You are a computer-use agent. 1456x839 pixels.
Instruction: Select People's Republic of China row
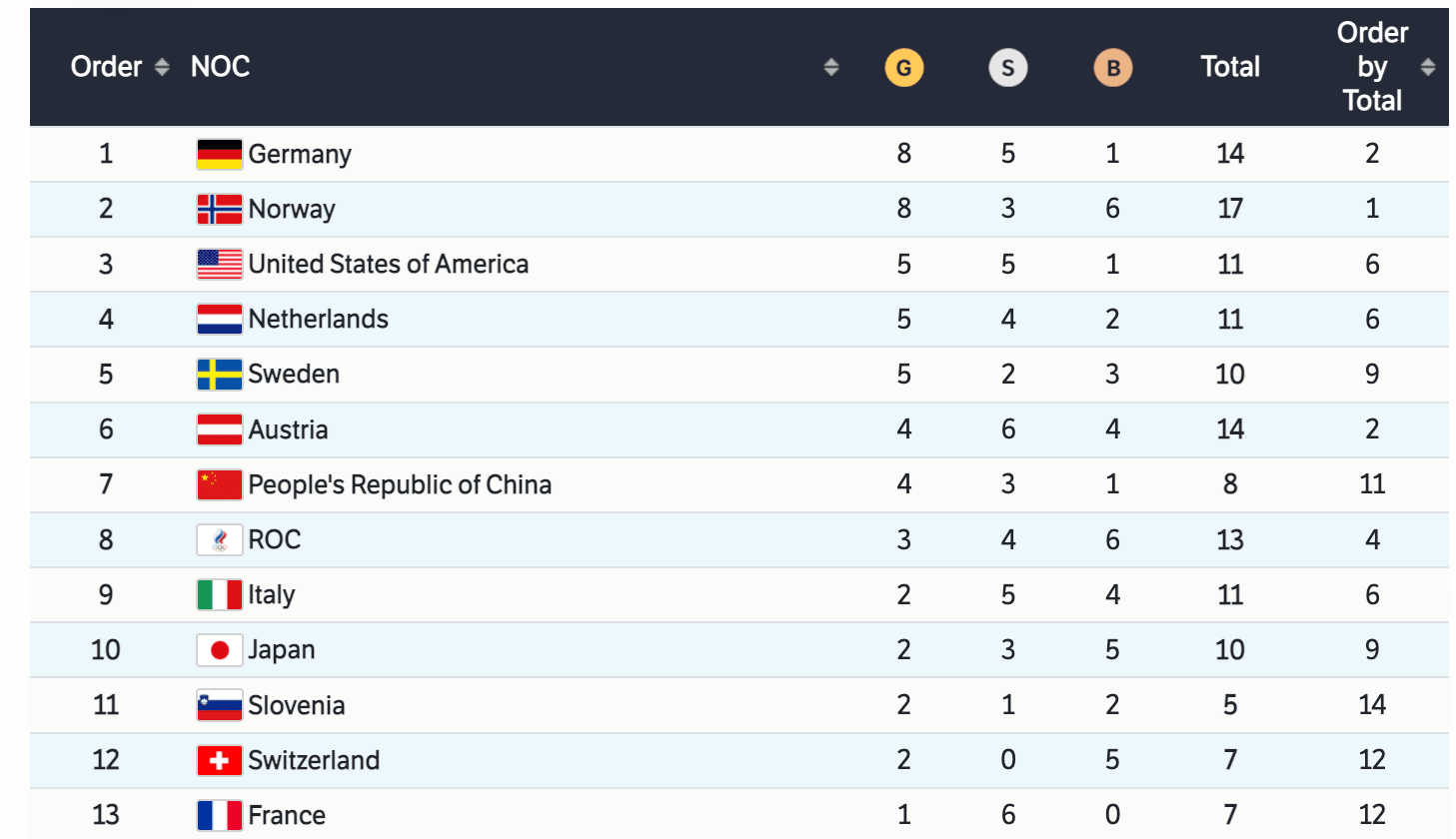399,485
